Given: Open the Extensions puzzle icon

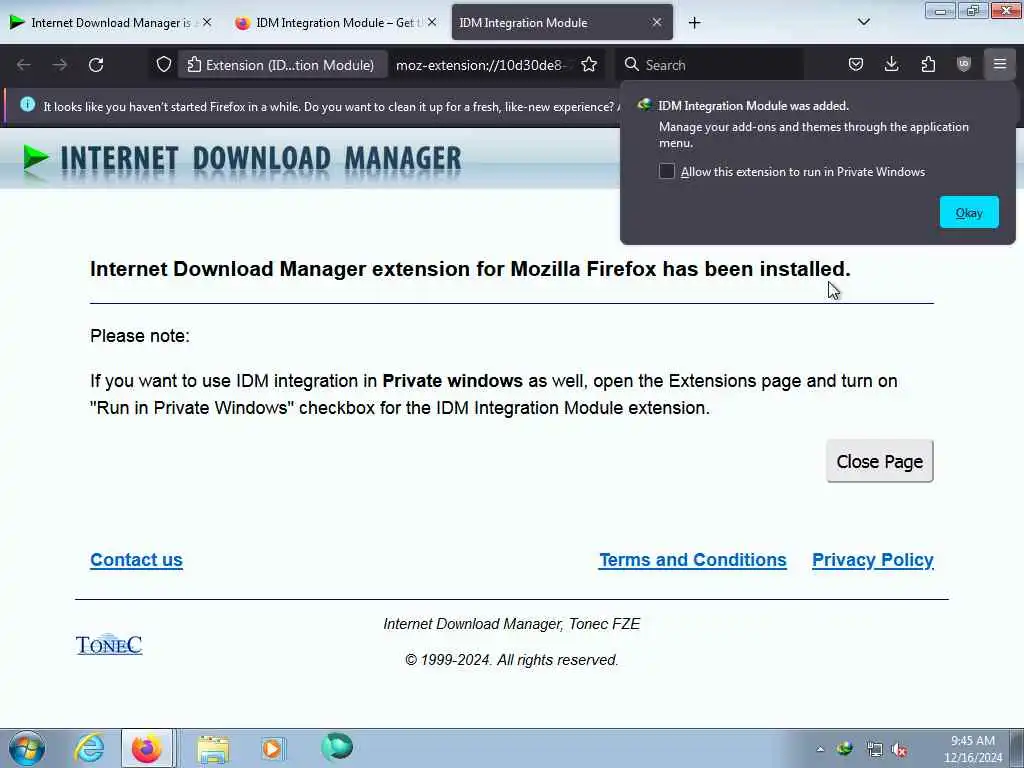Looking at the screenshot, I should tap(928, 65).
